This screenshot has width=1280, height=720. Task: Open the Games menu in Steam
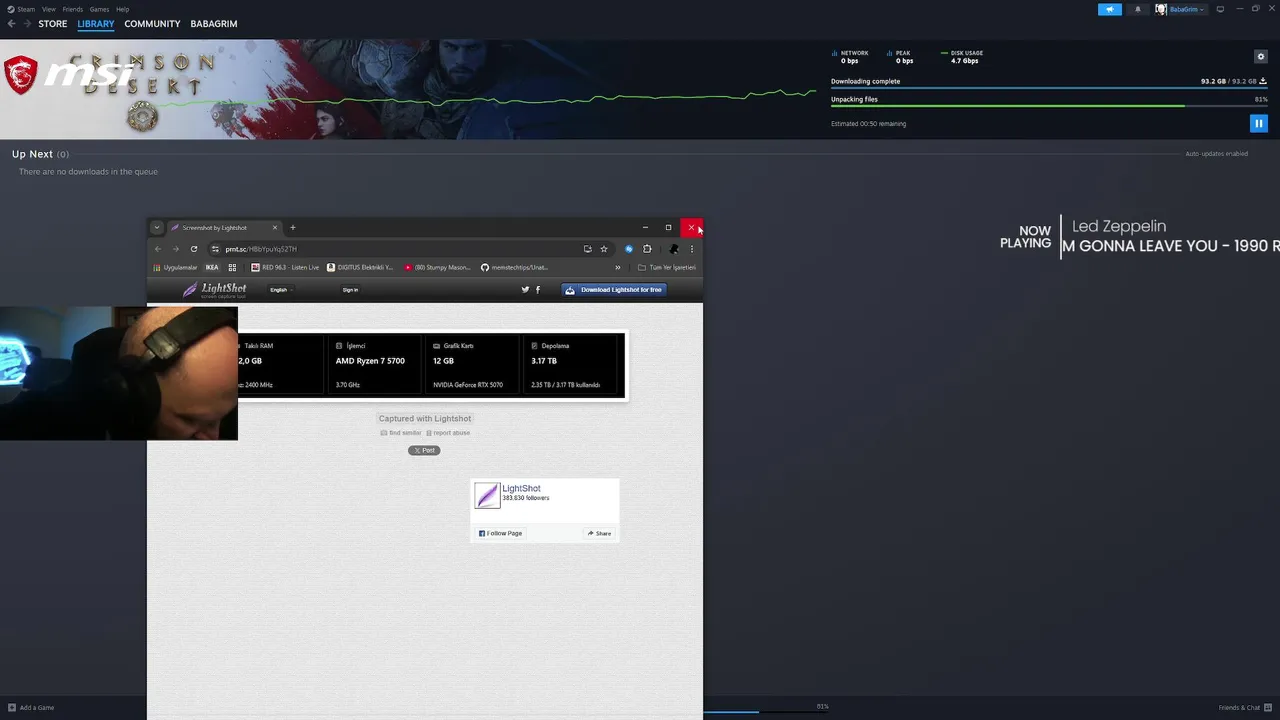point(99,9)
